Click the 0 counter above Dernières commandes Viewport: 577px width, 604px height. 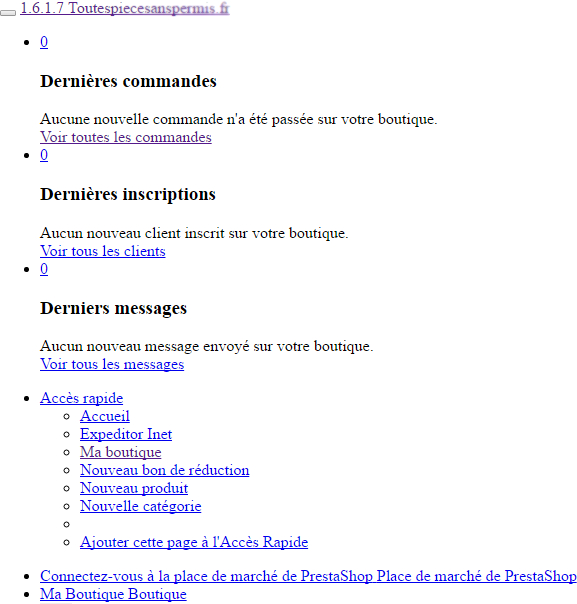tap(44, 42)
